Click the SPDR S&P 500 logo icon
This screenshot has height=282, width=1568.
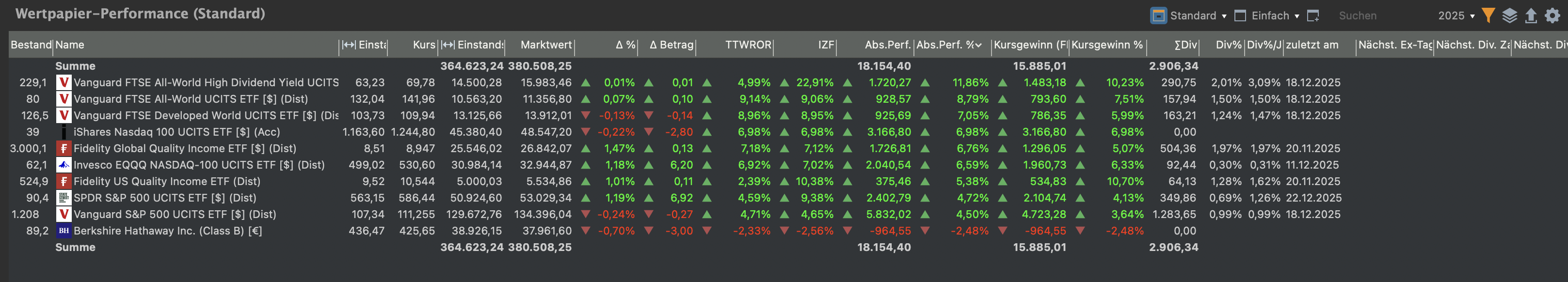coord(64,198)
